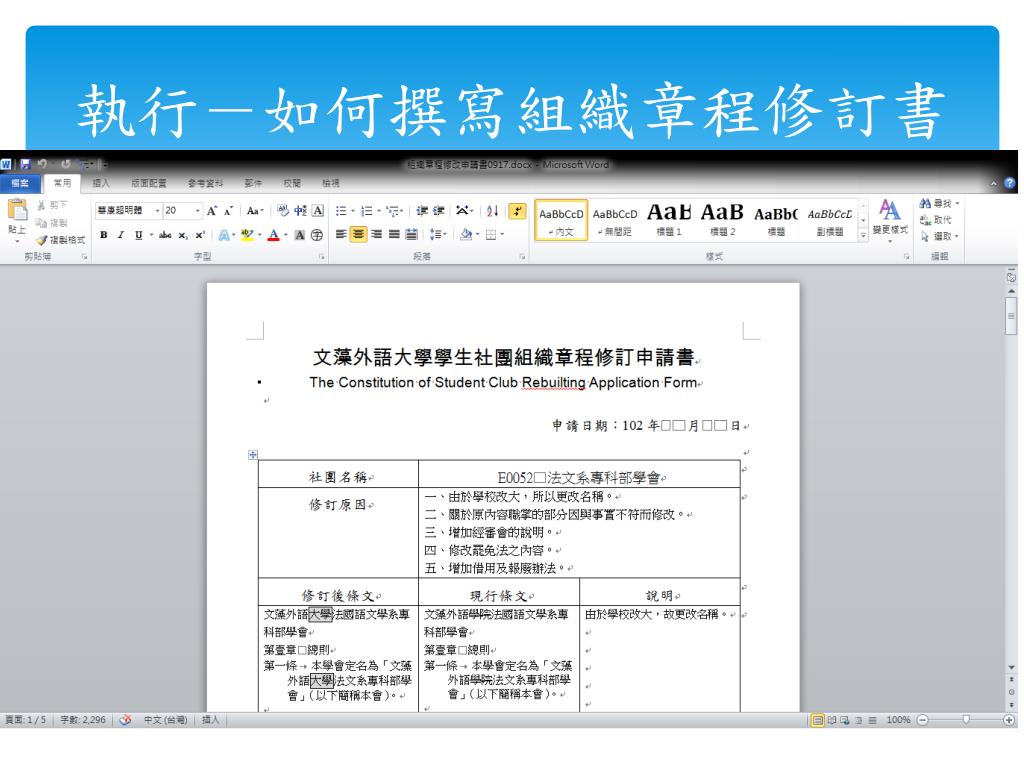Click the Align Left icon
This screenshot has width=1024, height=768.
click(x=341, y=234)
